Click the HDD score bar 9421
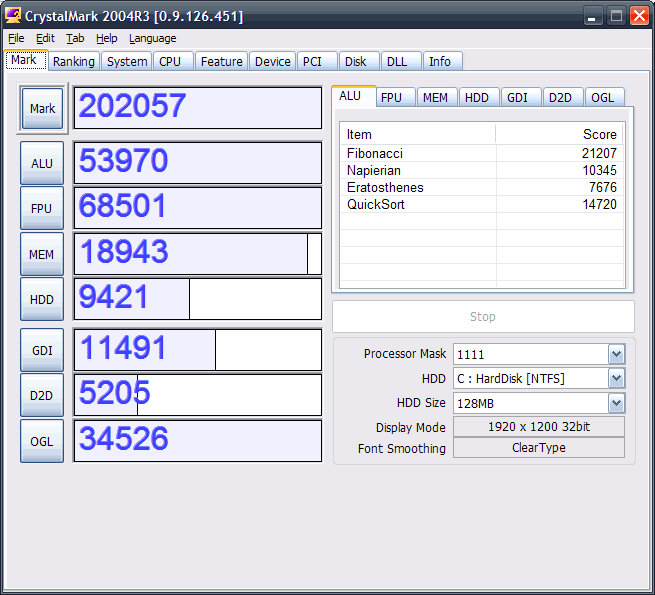This screenshot has height=595, width=655. tap(198, 299)
